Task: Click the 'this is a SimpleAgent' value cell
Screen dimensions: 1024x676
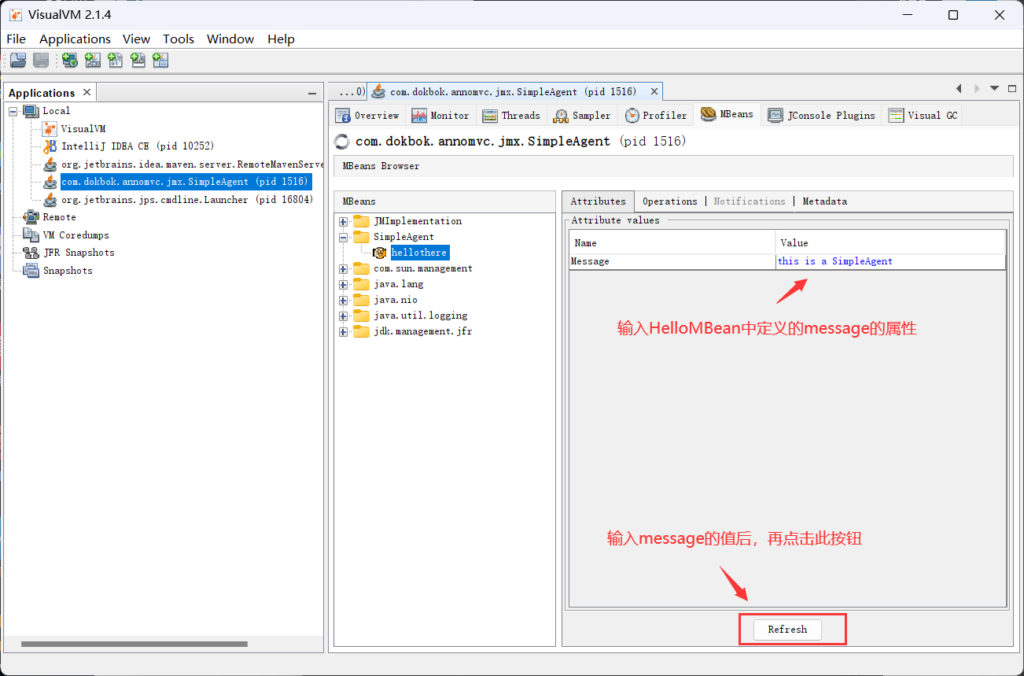Action: click(891, 261)
